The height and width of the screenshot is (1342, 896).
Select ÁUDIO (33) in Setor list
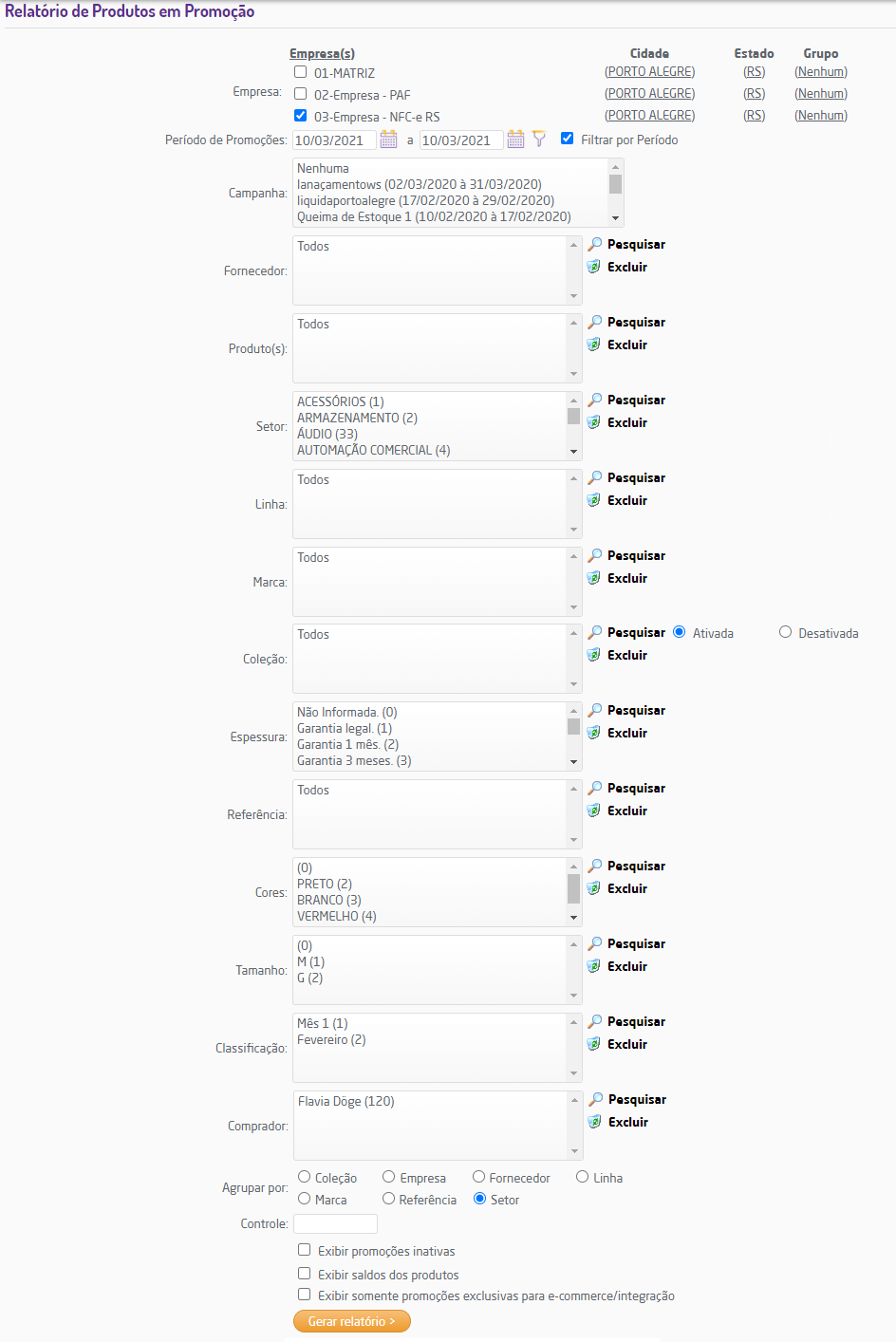327,434
